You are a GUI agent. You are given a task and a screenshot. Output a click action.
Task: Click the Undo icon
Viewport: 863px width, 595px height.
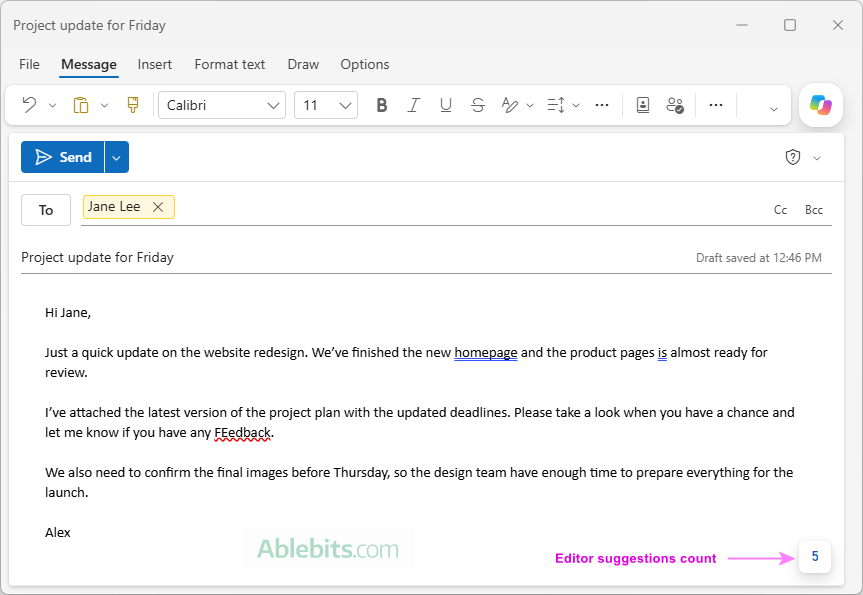click(29, 105)
